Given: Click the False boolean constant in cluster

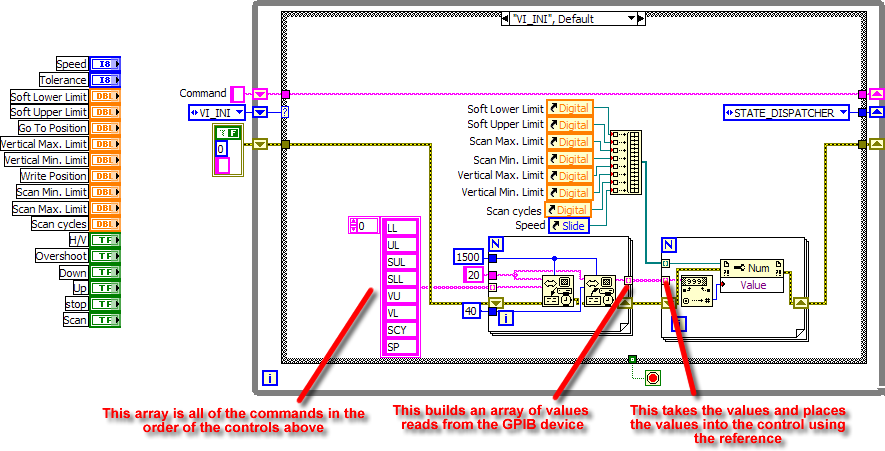Looking at the screenshot, I should pos(228,134).
